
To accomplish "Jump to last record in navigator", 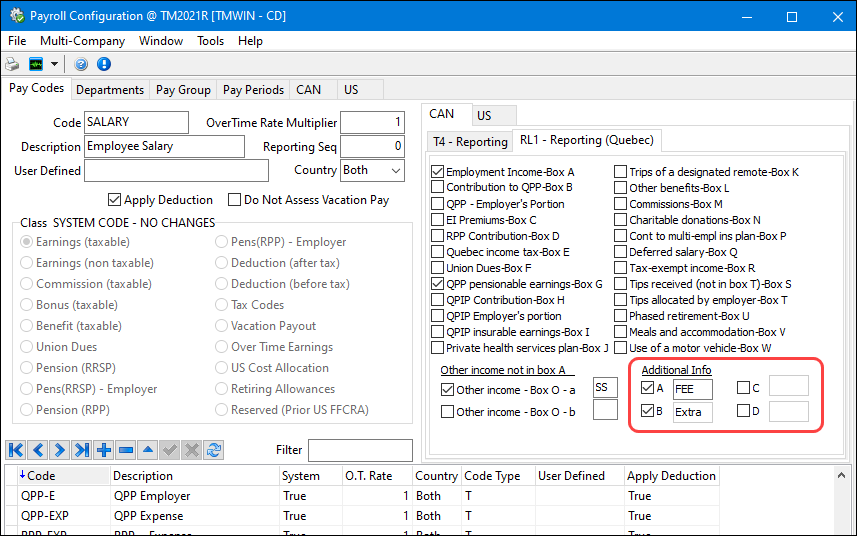I will click(x=81, y=450).
